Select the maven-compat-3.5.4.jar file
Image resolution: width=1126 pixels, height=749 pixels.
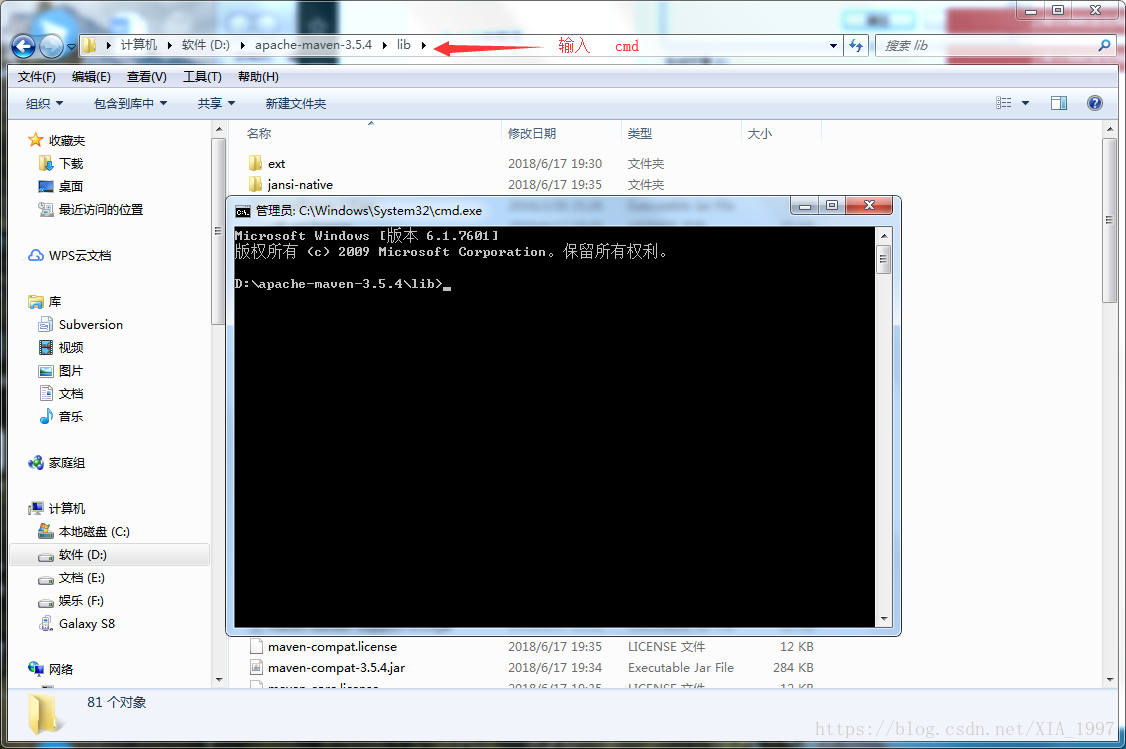(x=336, y=667)
